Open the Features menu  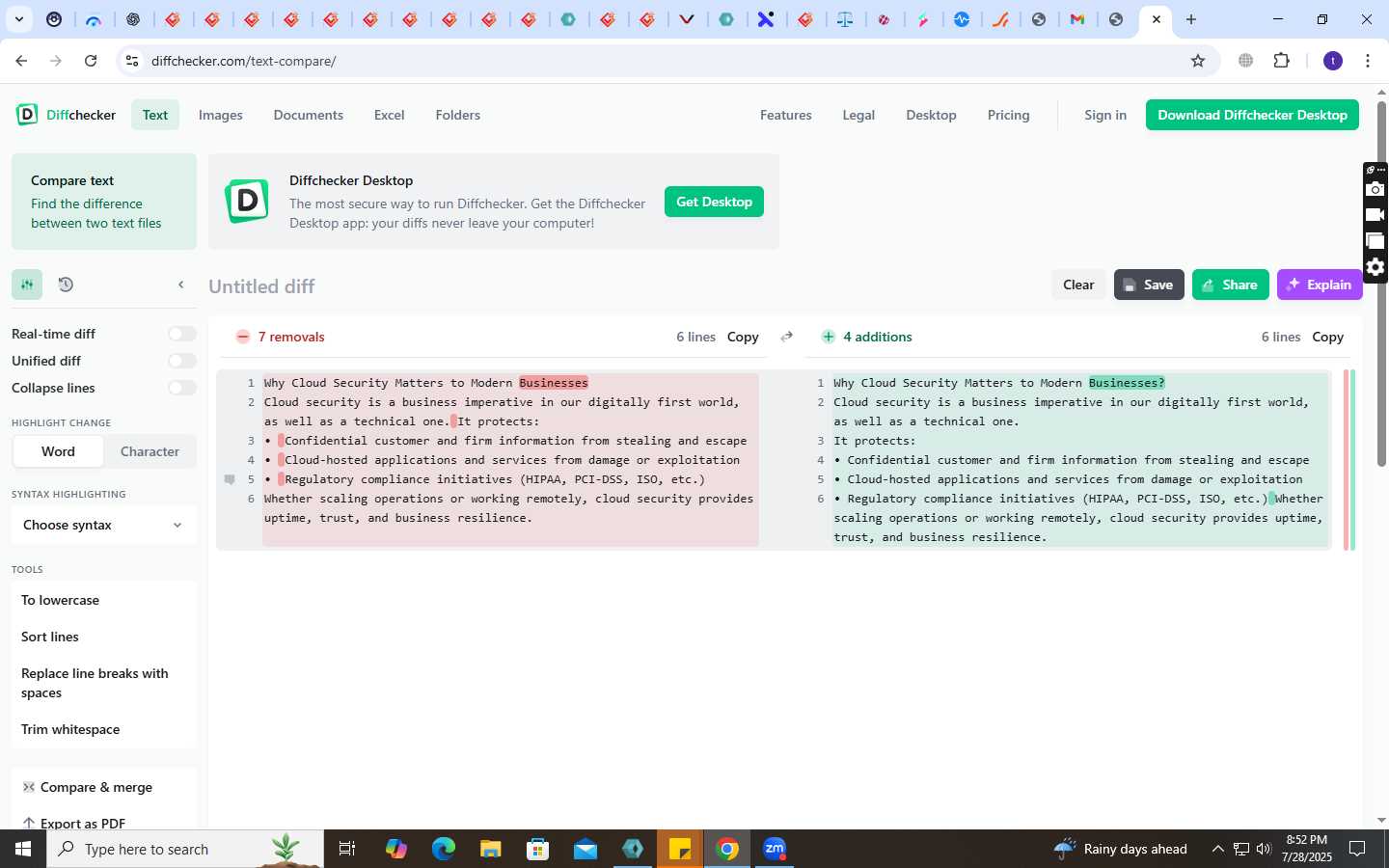point(786,115)
